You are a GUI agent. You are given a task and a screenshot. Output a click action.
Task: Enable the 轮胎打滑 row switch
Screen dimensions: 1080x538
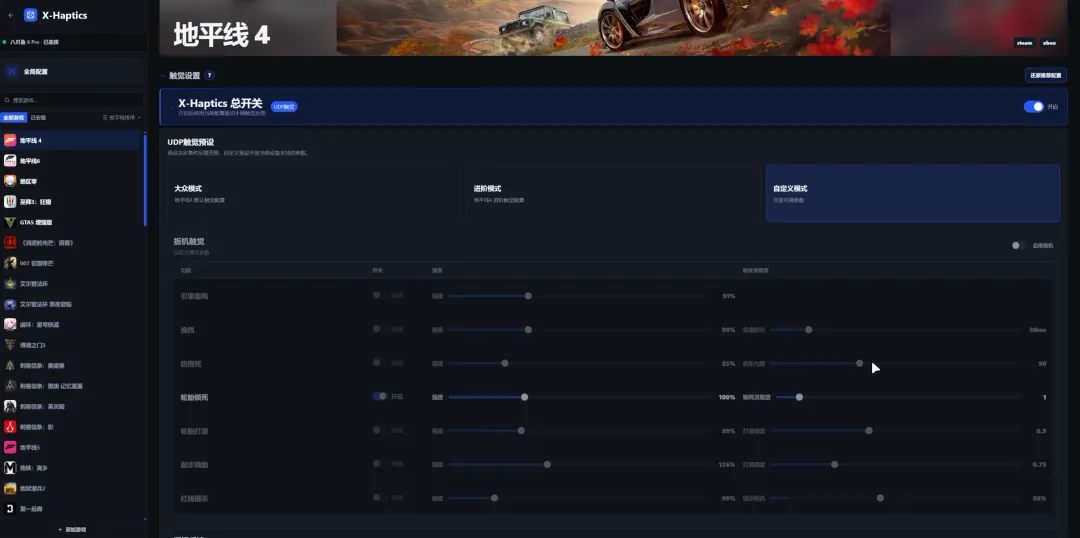[x=379, y=430]
